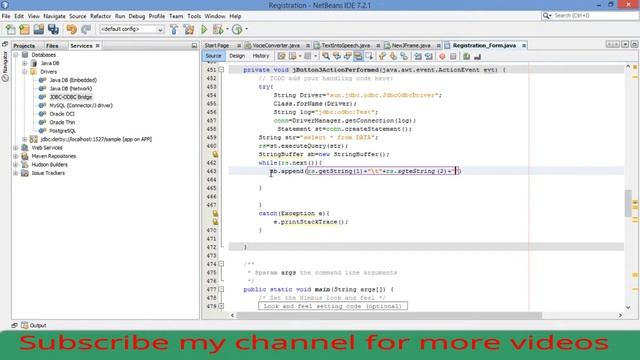The image size is (640, 360).
Task: Click the Previous Bookmark editor icon
Action: (382, 56)
